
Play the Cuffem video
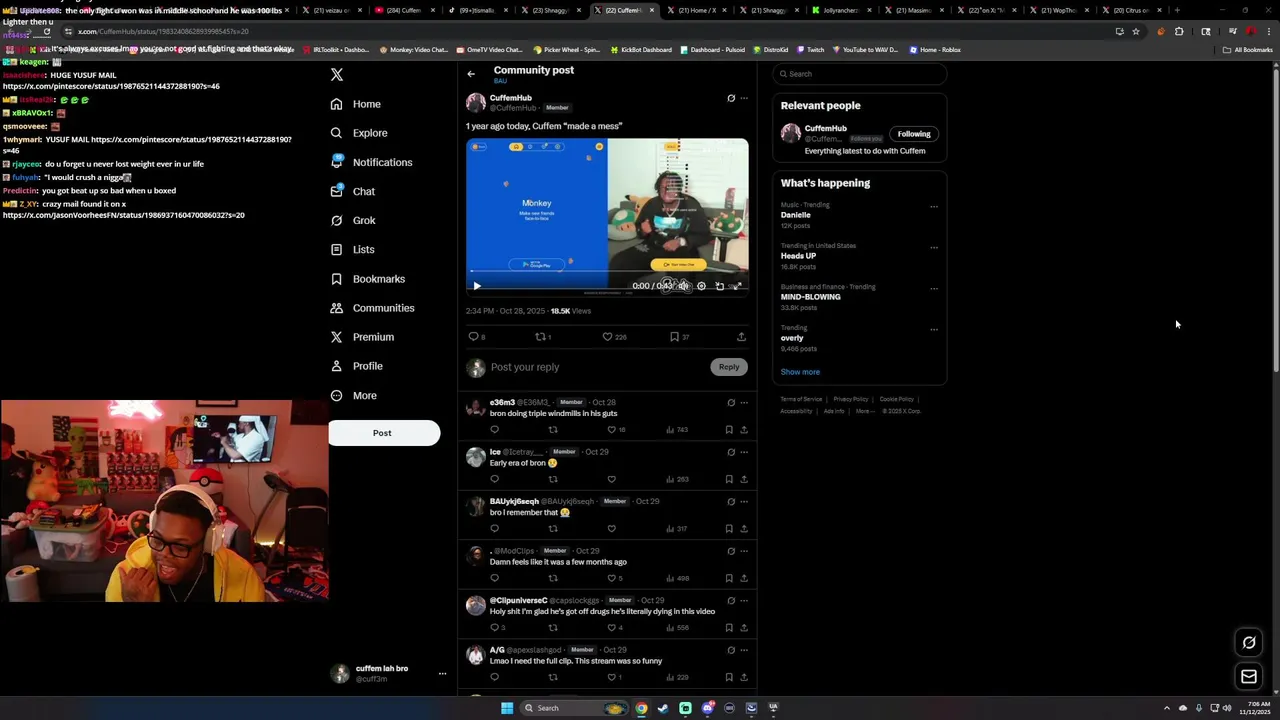point(477,286)
